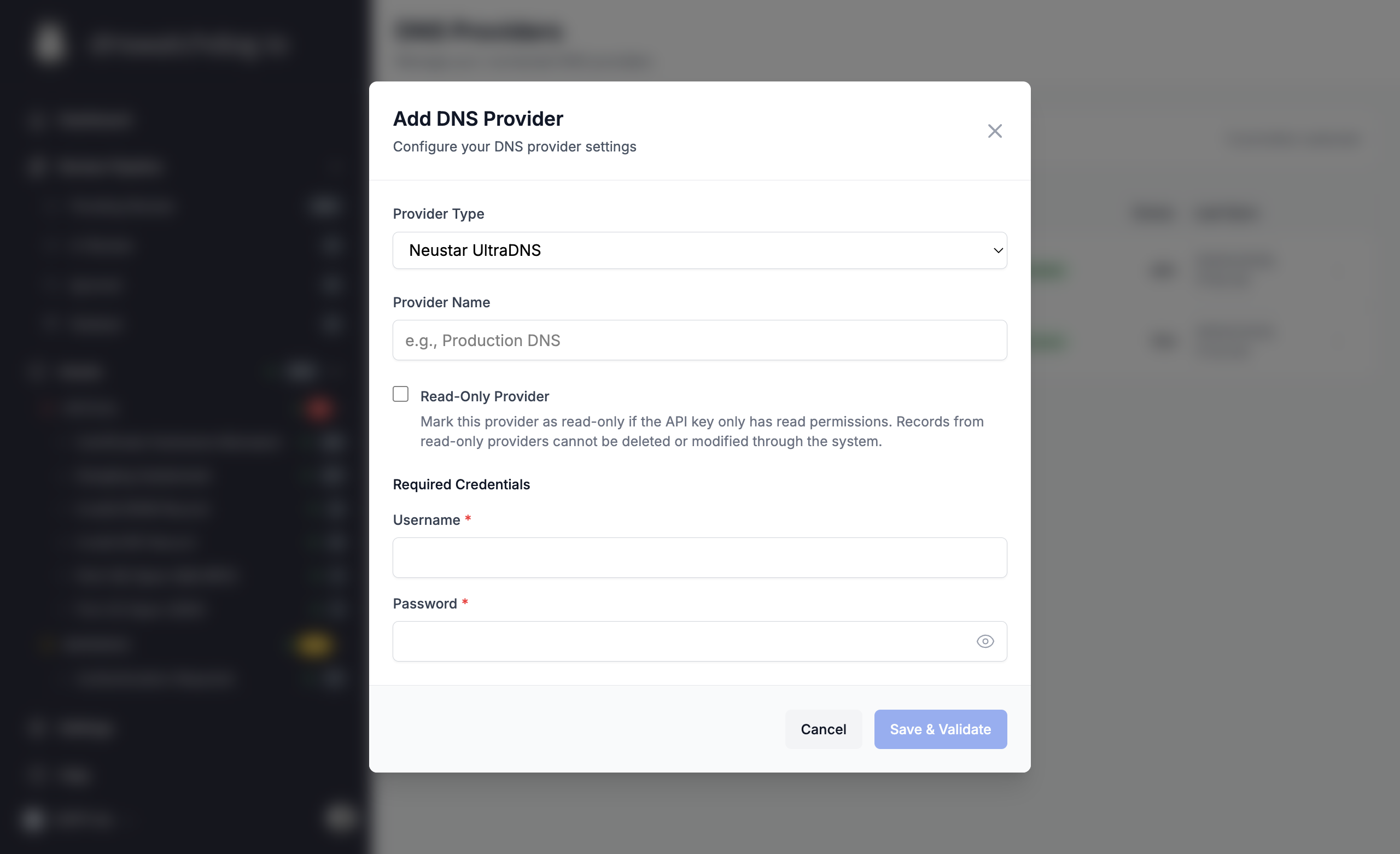Focus the Provider Name input field
1400x854 pixels.
[699, 340]
